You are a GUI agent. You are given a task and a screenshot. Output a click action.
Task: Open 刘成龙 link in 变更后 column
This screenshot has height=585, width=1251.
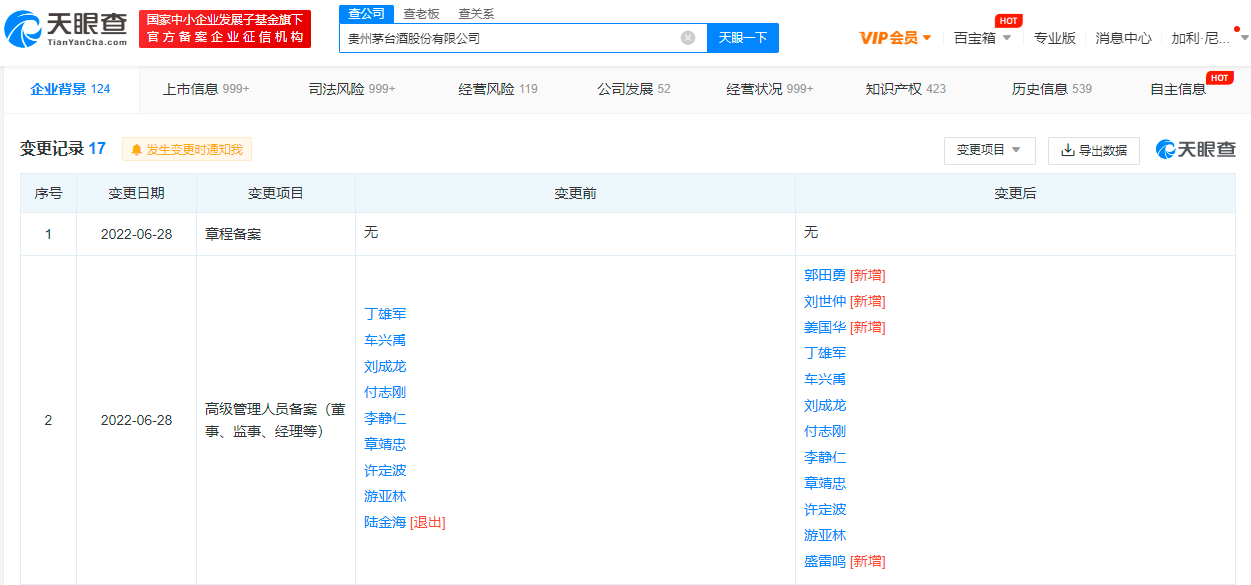click(x=825, y=405)
